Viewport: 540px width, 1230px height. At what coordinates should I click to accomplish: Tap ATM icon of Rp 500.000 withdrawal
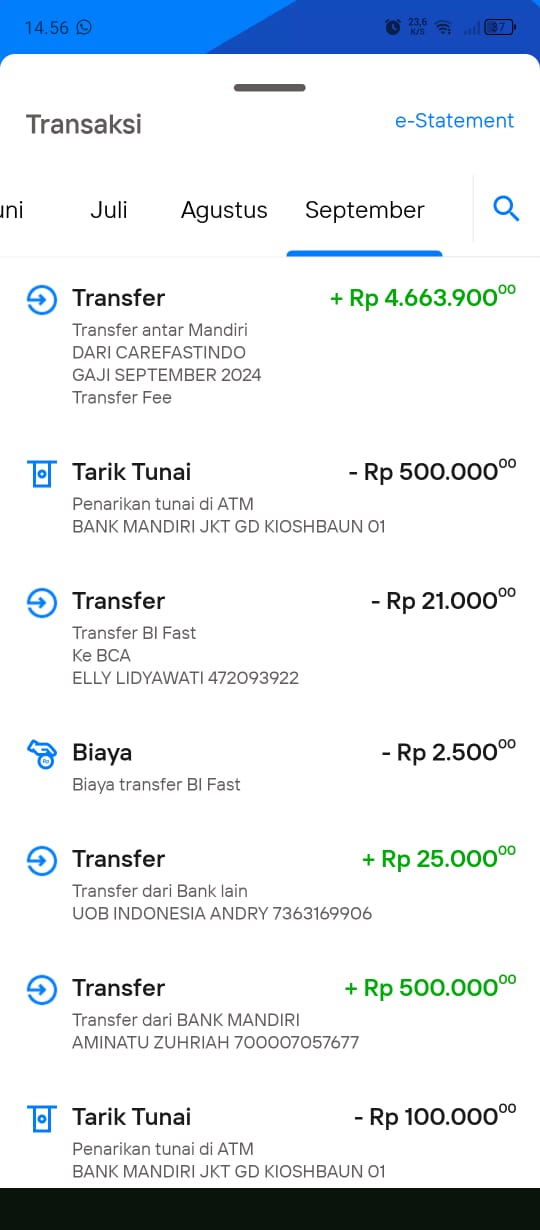coord(41,473)
